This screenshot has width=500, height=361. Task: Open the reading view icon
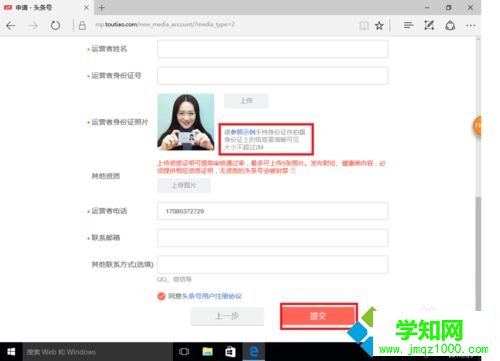click(x=364, y=25)
